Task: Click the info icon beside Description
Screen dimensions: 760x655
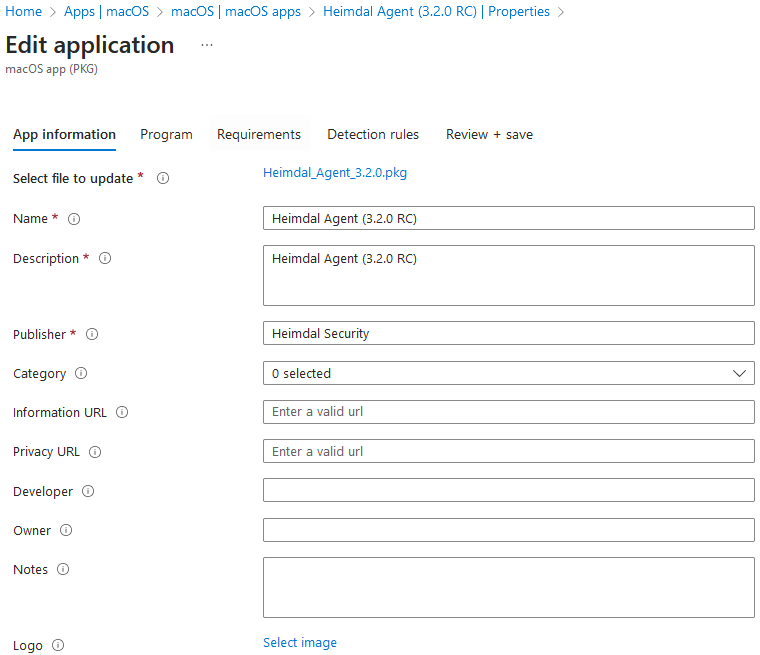Action: click(105, 258)
